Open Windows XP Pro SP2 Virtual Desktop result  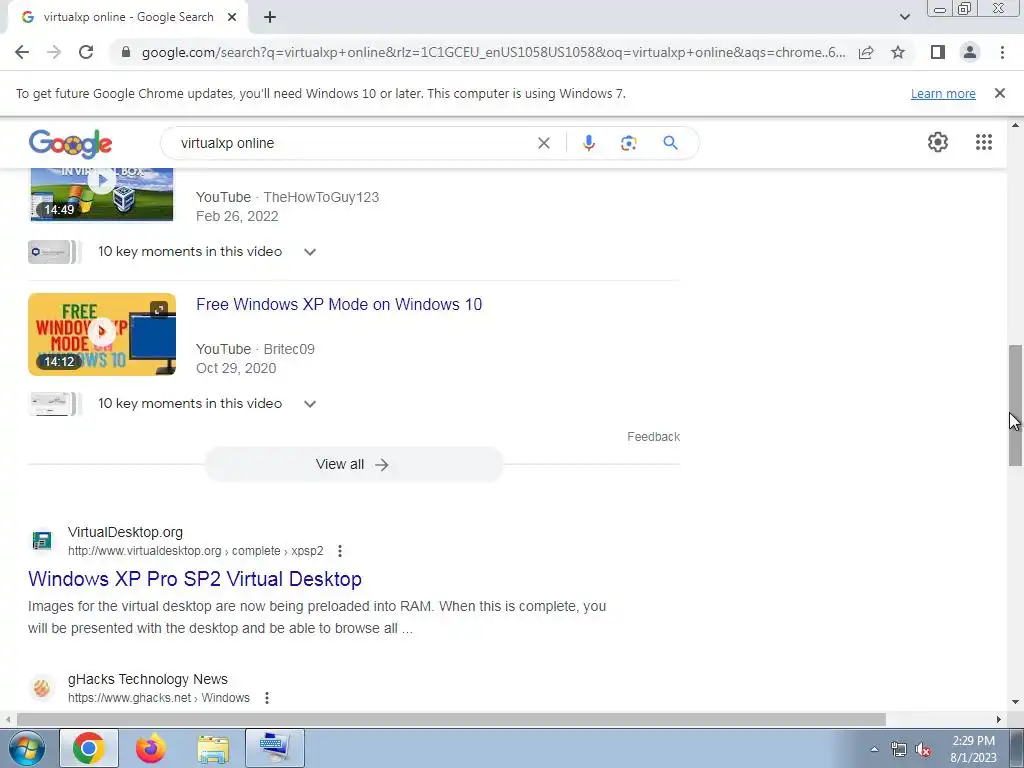coord(195,579)
